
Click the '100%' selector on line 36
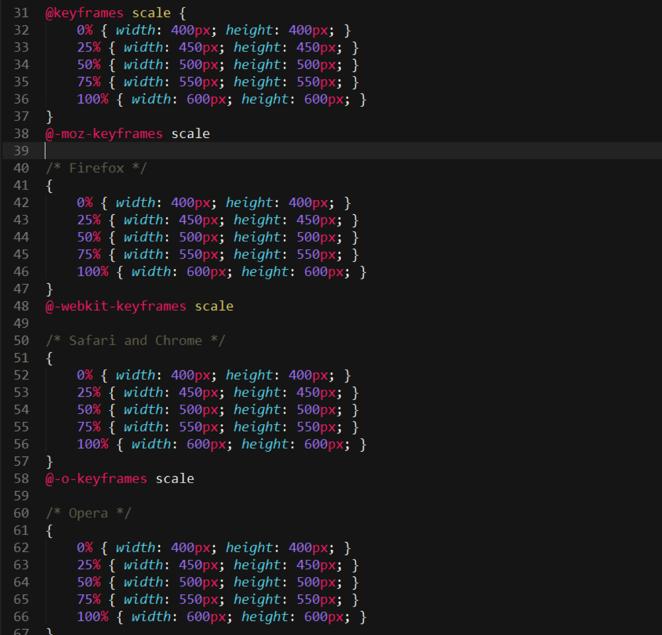point(92,99)
